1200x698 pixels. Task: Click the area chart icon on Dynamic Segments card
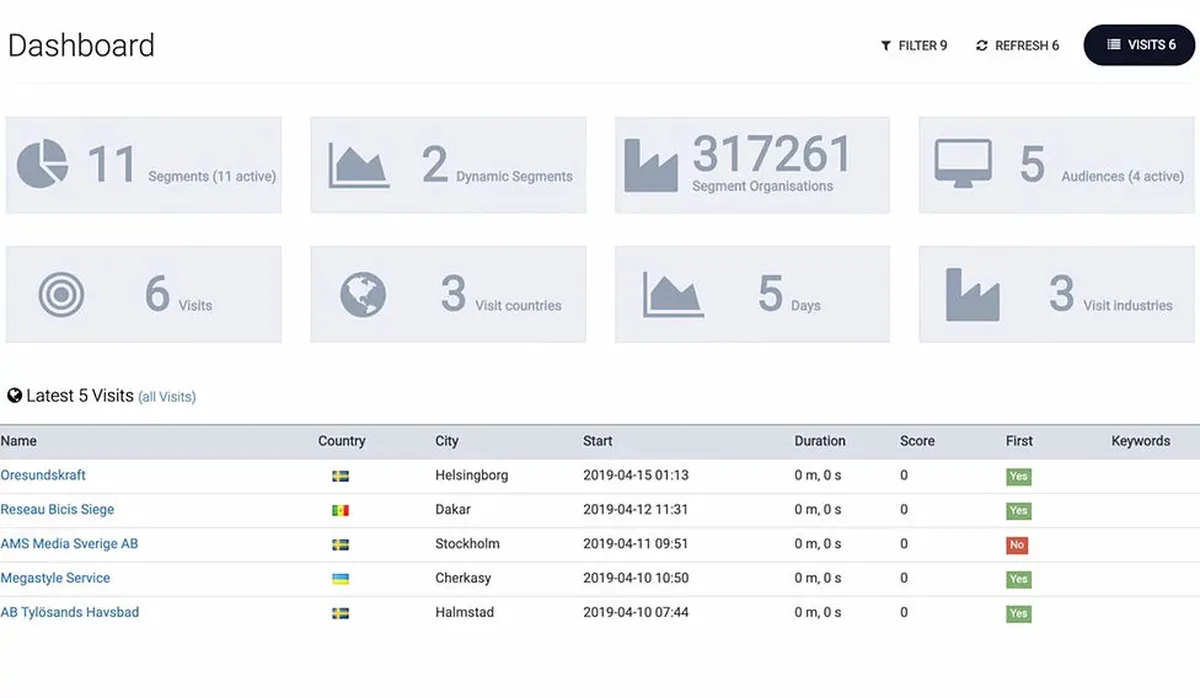[x=359, y=166]
